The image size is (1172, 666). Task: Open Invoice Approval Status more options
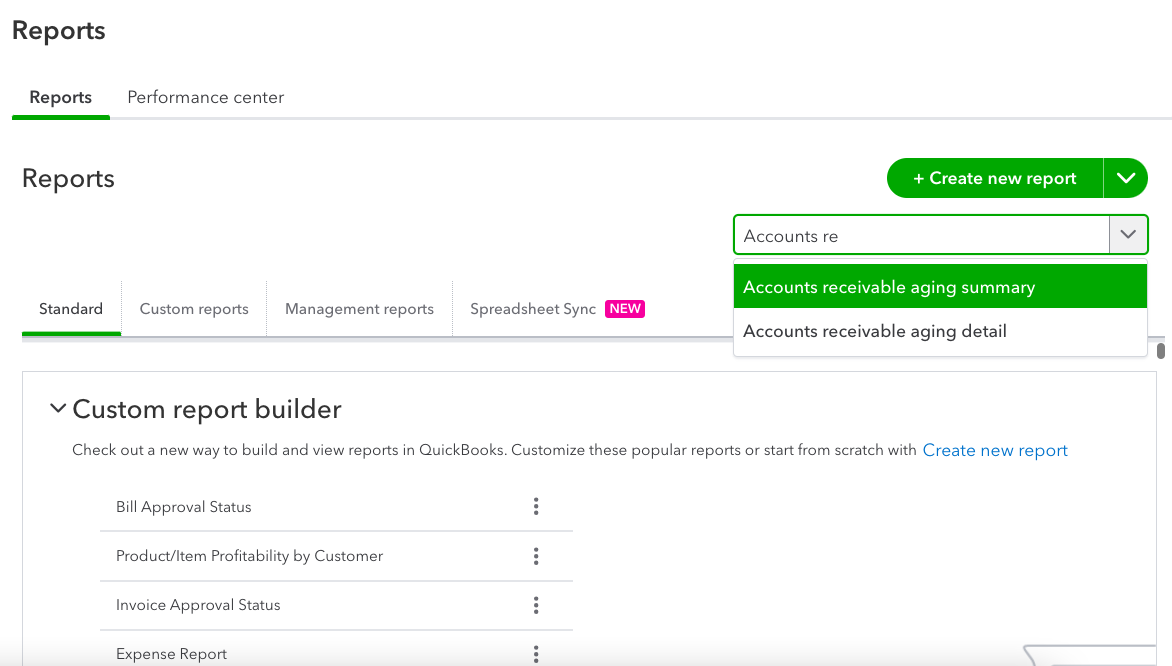click(536, 605)
